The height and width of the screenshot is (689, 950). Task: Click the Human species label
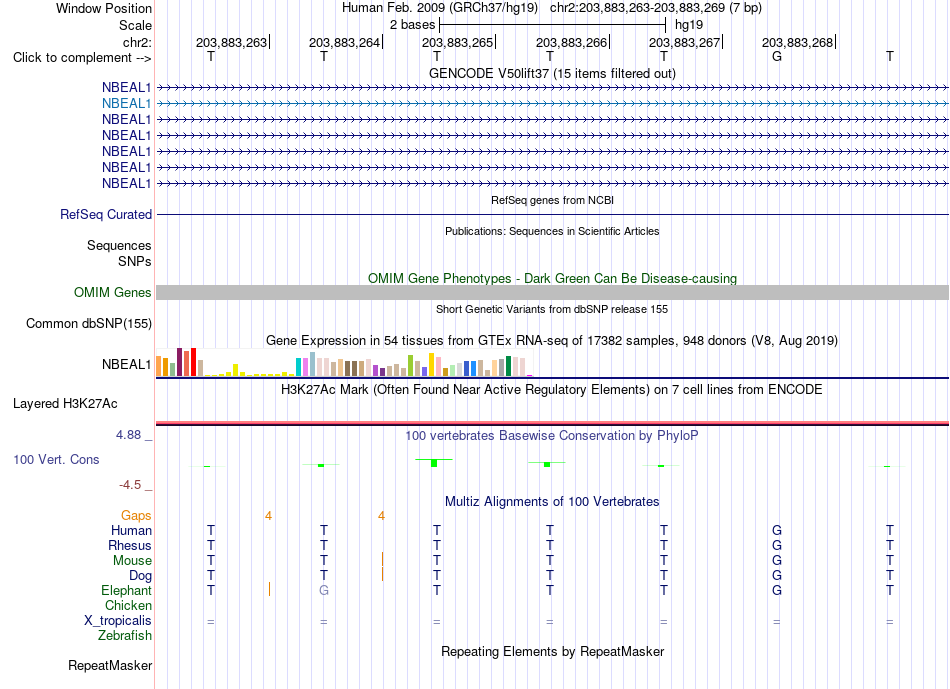click(131, 531)
